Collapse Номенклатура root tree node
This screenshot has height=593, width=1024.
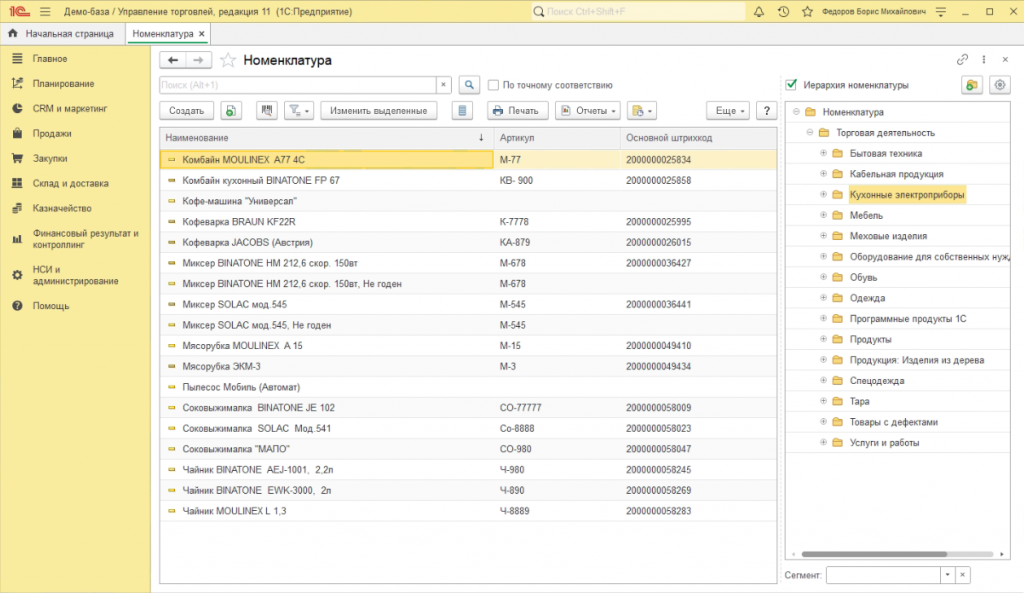[x=796, y=112]
